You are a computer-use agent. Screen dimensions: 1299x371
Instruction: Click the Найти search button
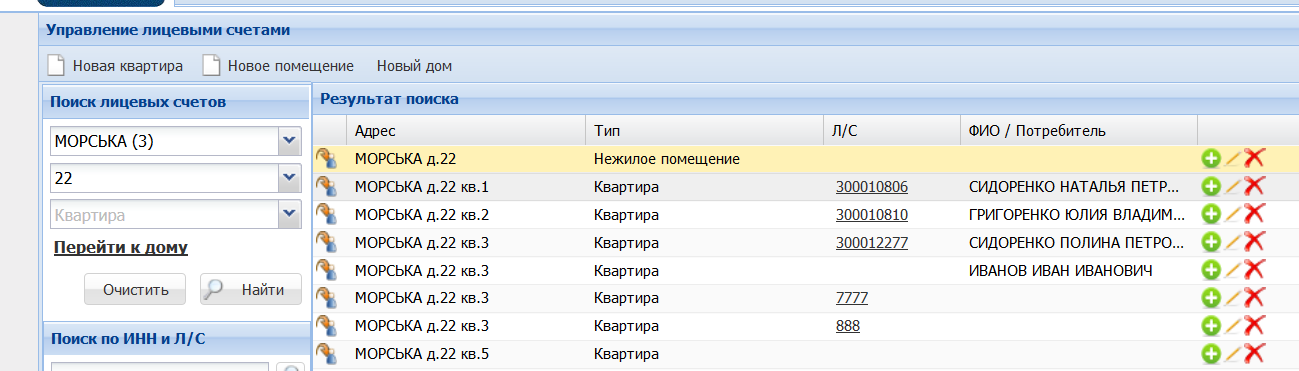click(x=250, y=290)
